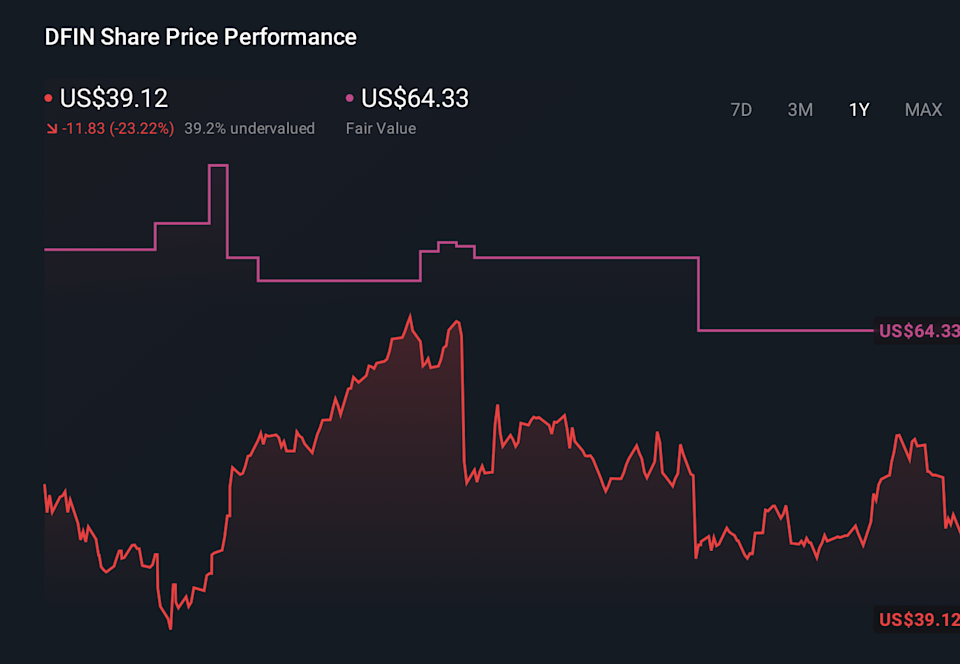Switch to the 3M time range
The width and height of the screenshot is (960, 664).
800,110
